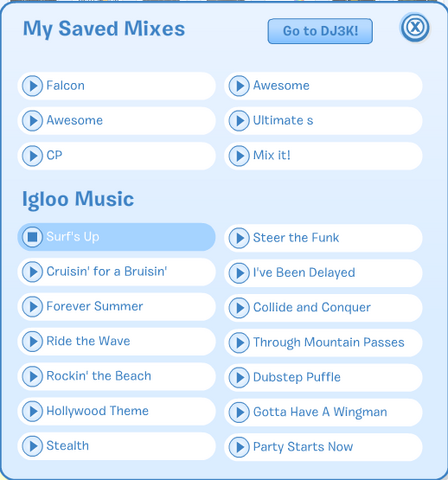Play the CP saved mix
This screenshot has height=480, width=448.
tap(32, 156)
